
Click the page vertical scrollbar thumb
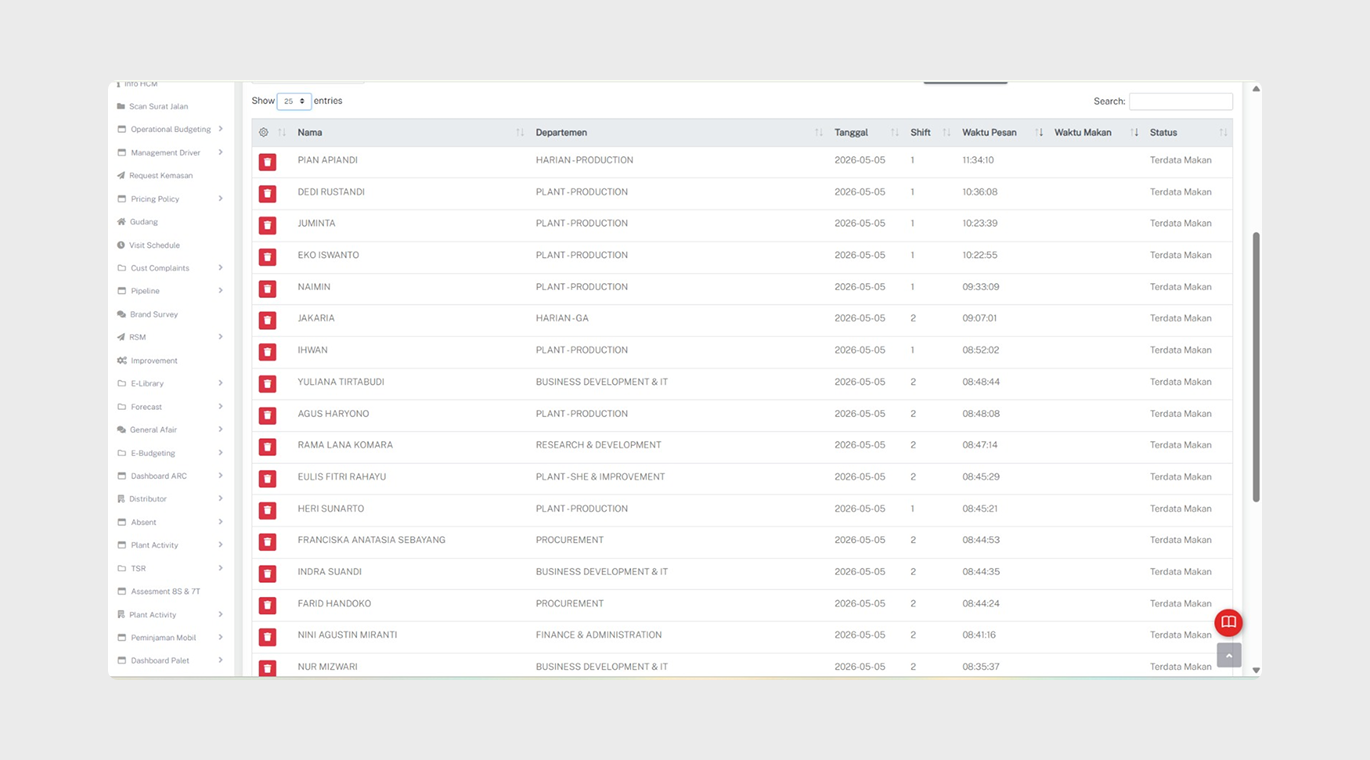point(1256,367)
